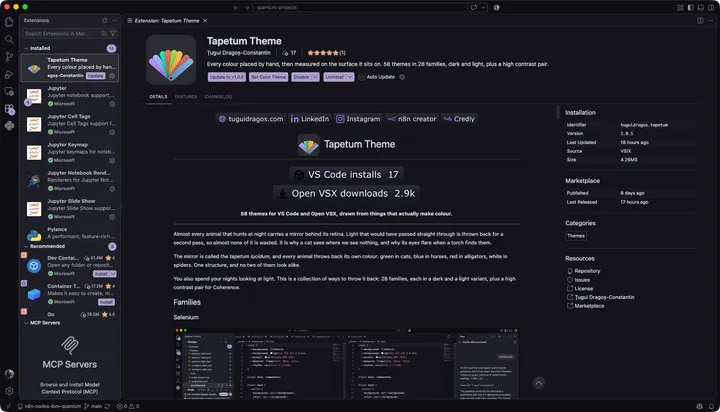
Task: Open manage gear for Jupyter Notebook Renderers
Action: [x=112, y=189]
